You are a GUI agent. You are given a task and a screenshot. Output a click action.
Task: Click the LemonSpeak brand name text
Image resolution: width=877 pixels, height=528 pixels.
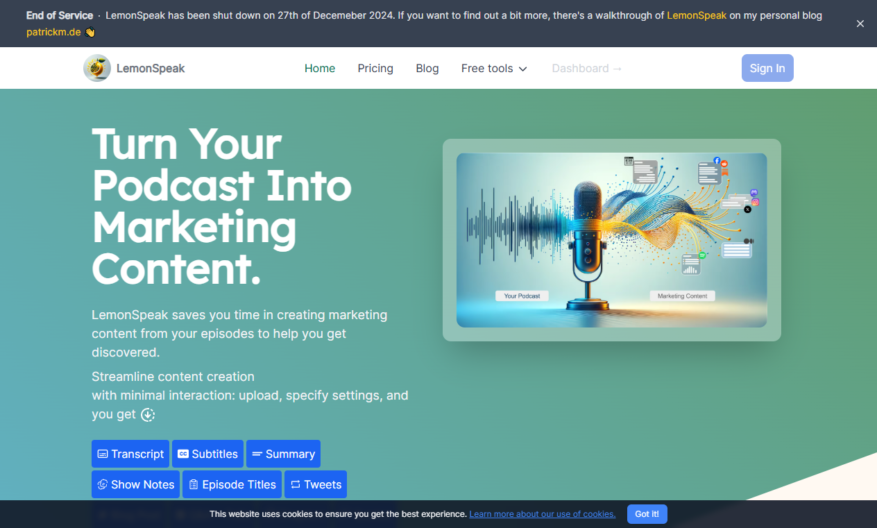150,68
